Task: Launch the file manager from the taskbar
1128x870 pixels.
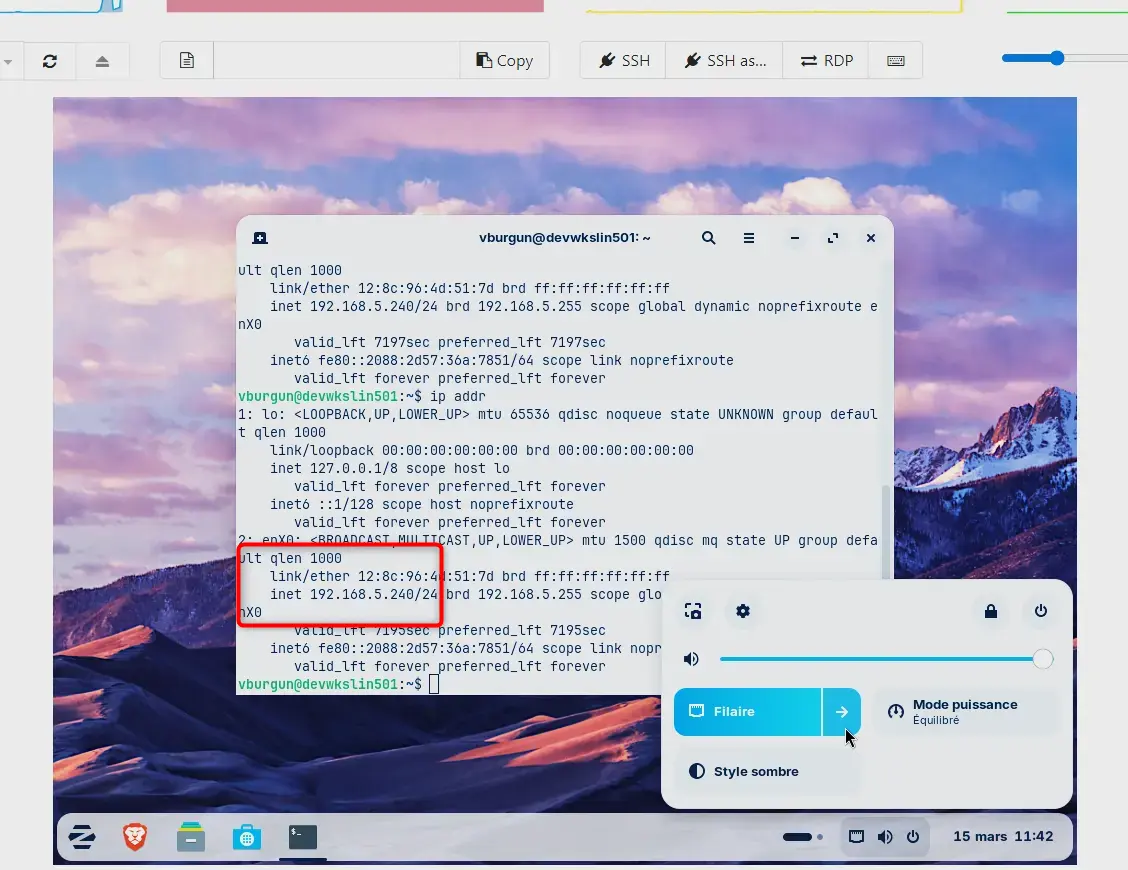Action: point(191,837)
